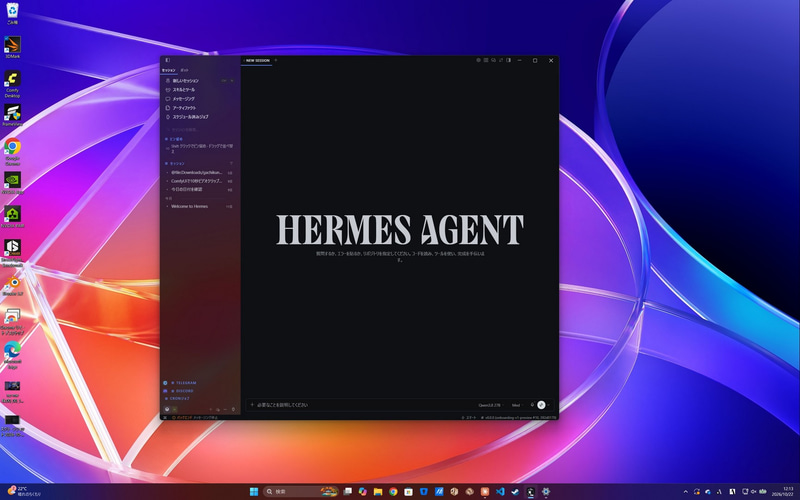The height and width of the screenshot is (500, 800).
Task: Select the Comfy Desktop shortcut icon
Action: [x=12, y=83]
